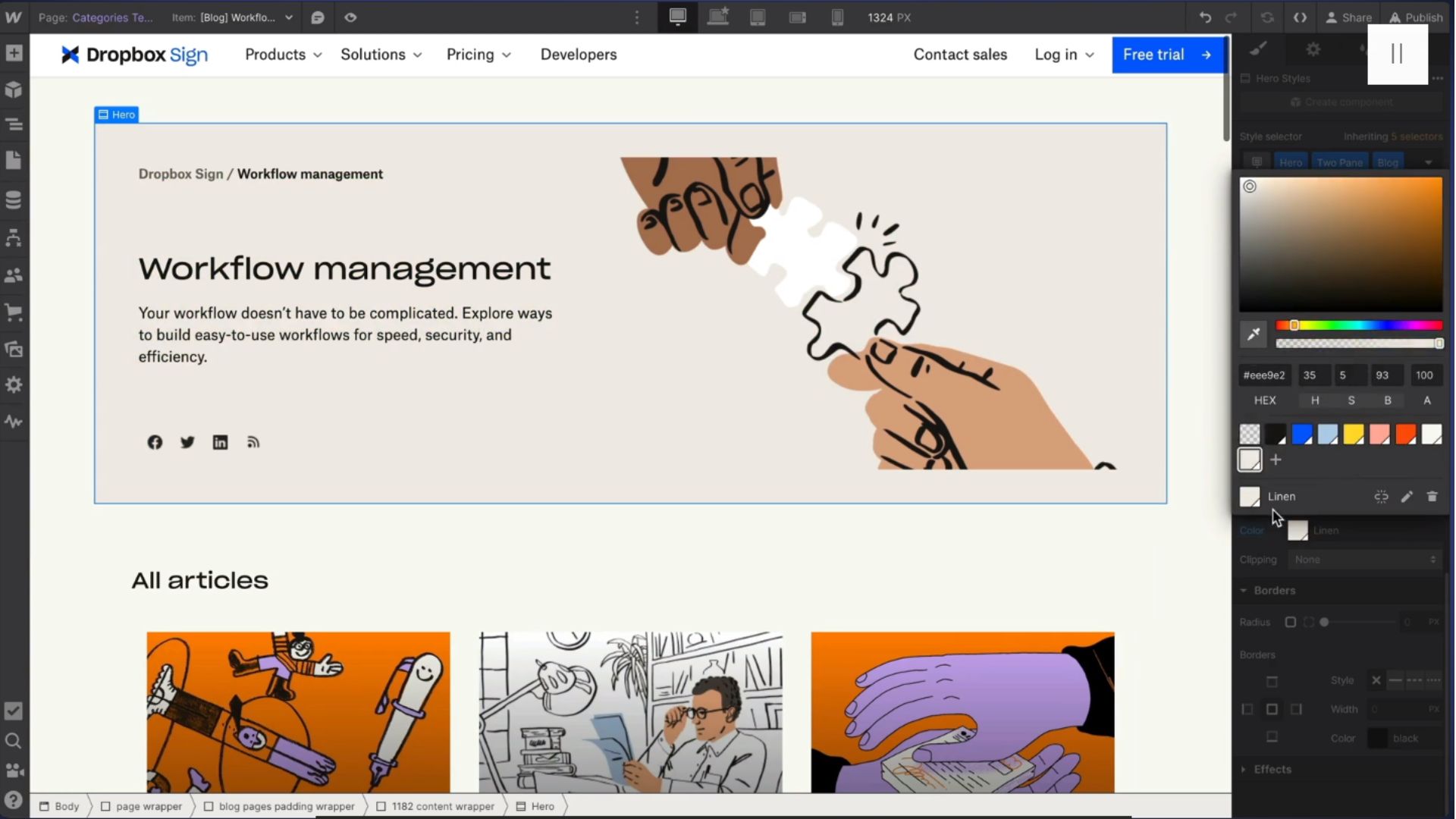Image resolution: width=1456 pixels, height=819 pixels.
Task: Click the Developers nav link
Action: coord(579,55)
